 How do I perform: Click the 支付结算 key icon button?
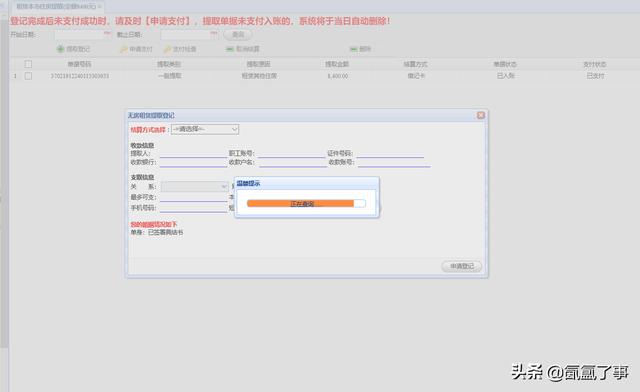(x=180, y=49)
